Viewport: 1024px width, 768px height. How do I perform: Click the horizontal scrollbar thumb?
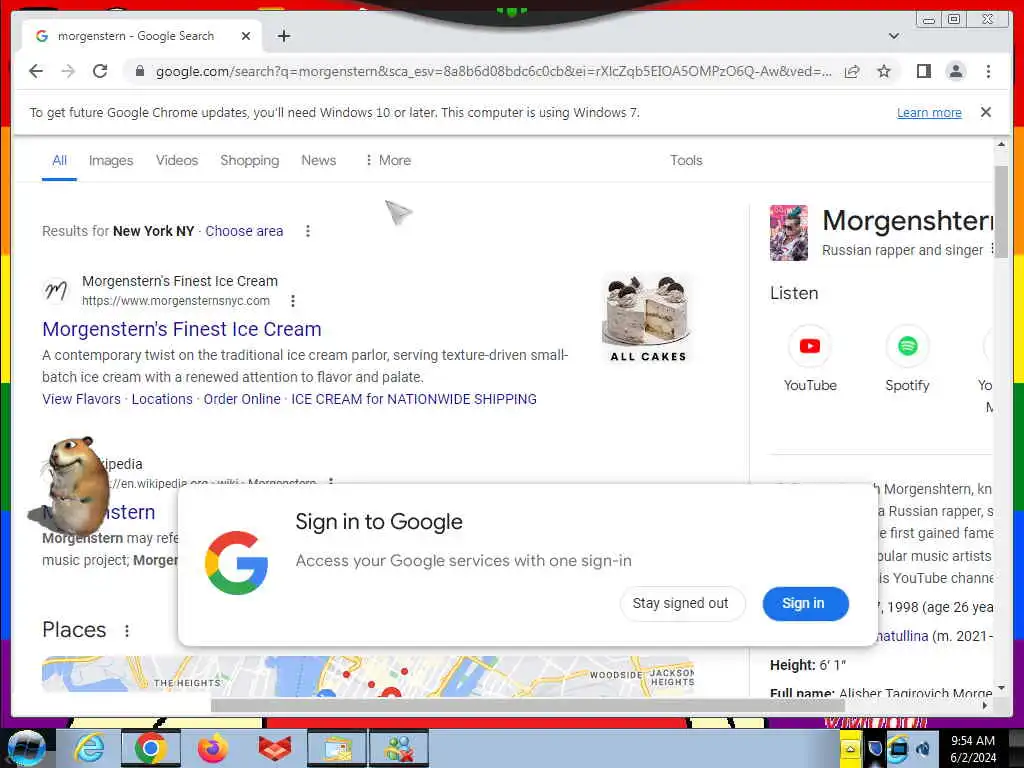point(527,705)
